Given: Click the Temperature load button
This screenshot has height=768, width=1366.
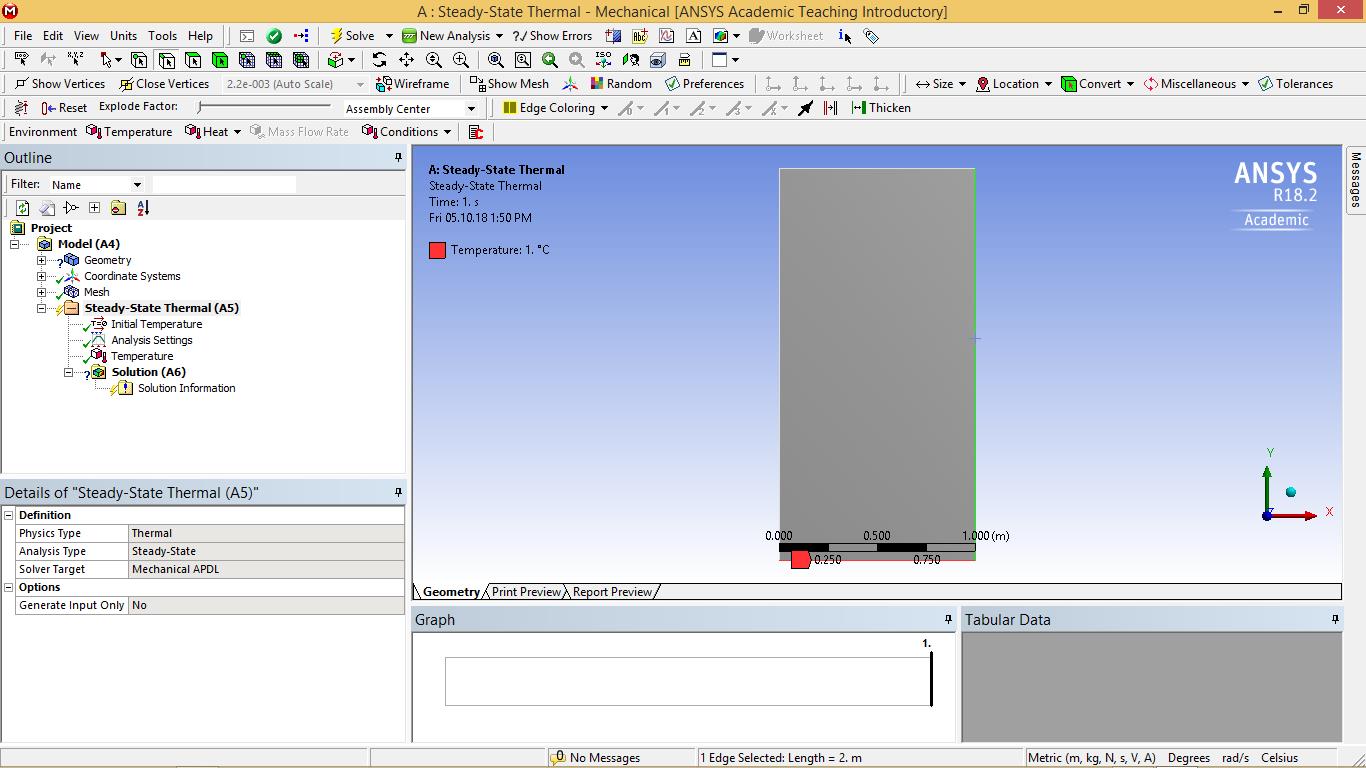Looking at the screenshot, I should 129,132.
